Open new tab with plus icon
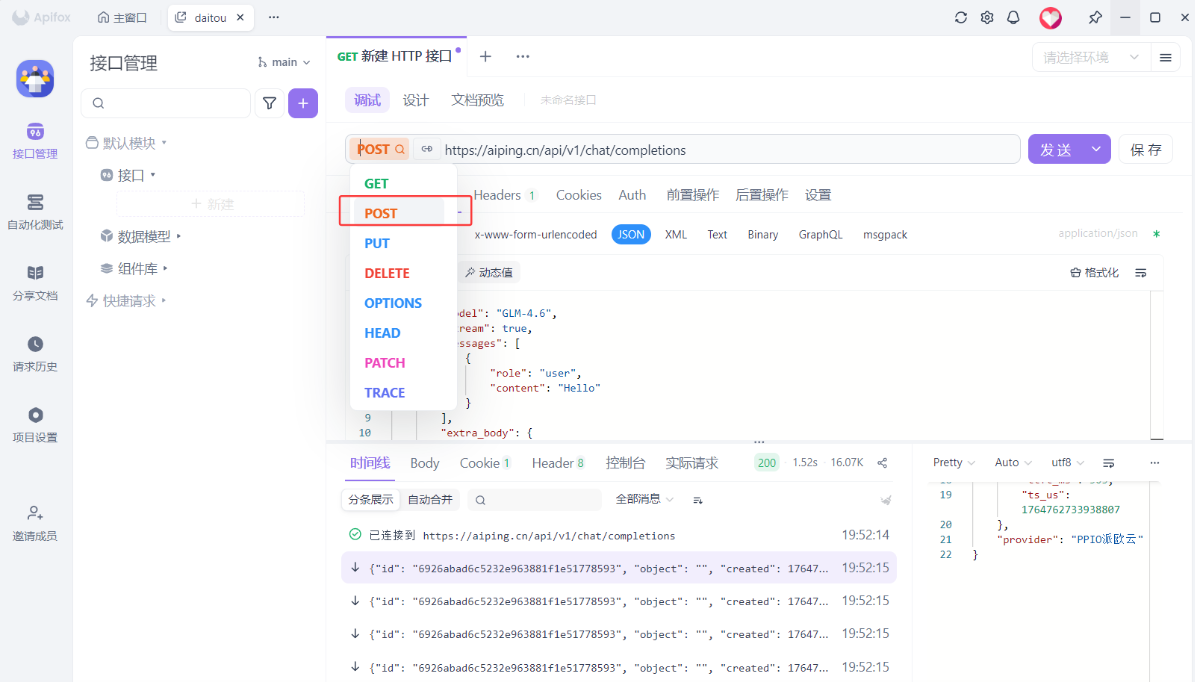Viewport: 1195px width, 682px height. point(485,56)
